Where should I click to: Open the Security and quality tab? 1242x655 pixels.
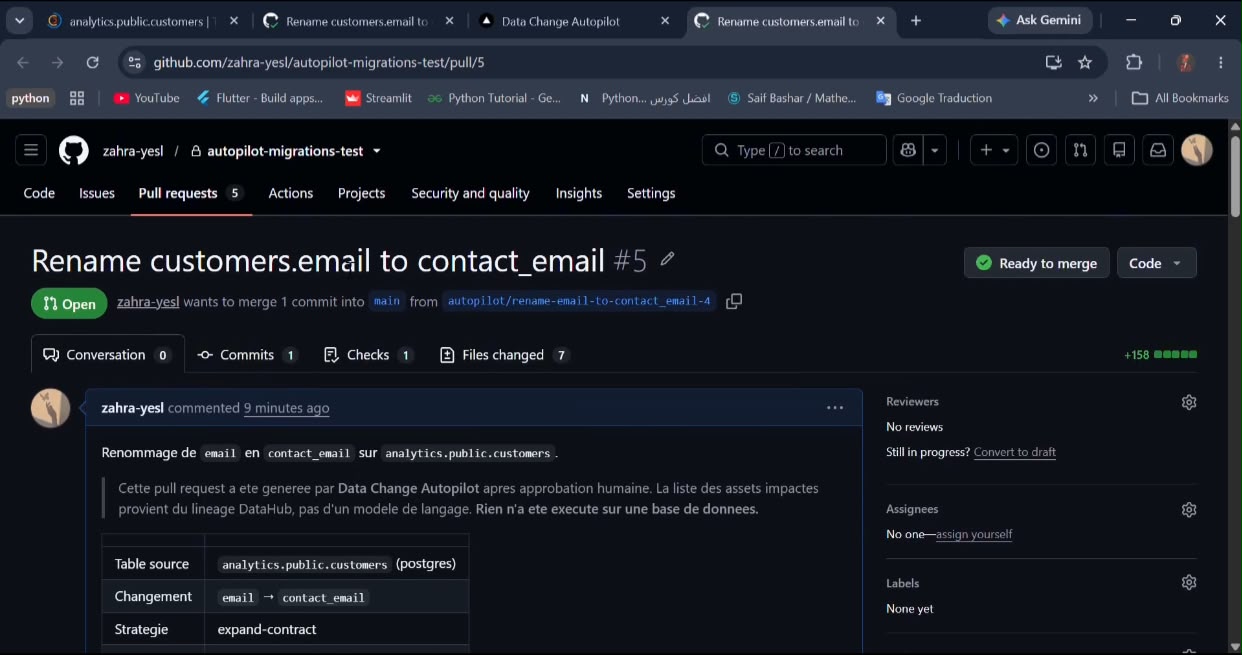coord(470,193)
